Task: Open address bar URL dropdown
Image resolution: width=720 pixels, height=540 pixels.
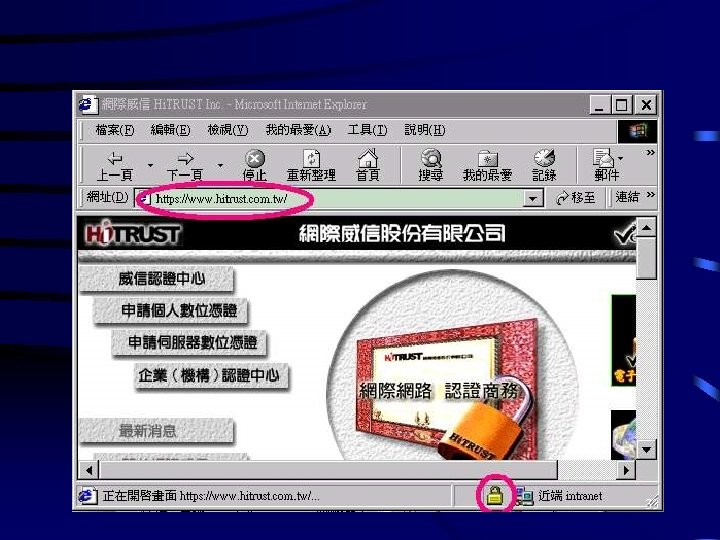Action: [x=533, y=199]
